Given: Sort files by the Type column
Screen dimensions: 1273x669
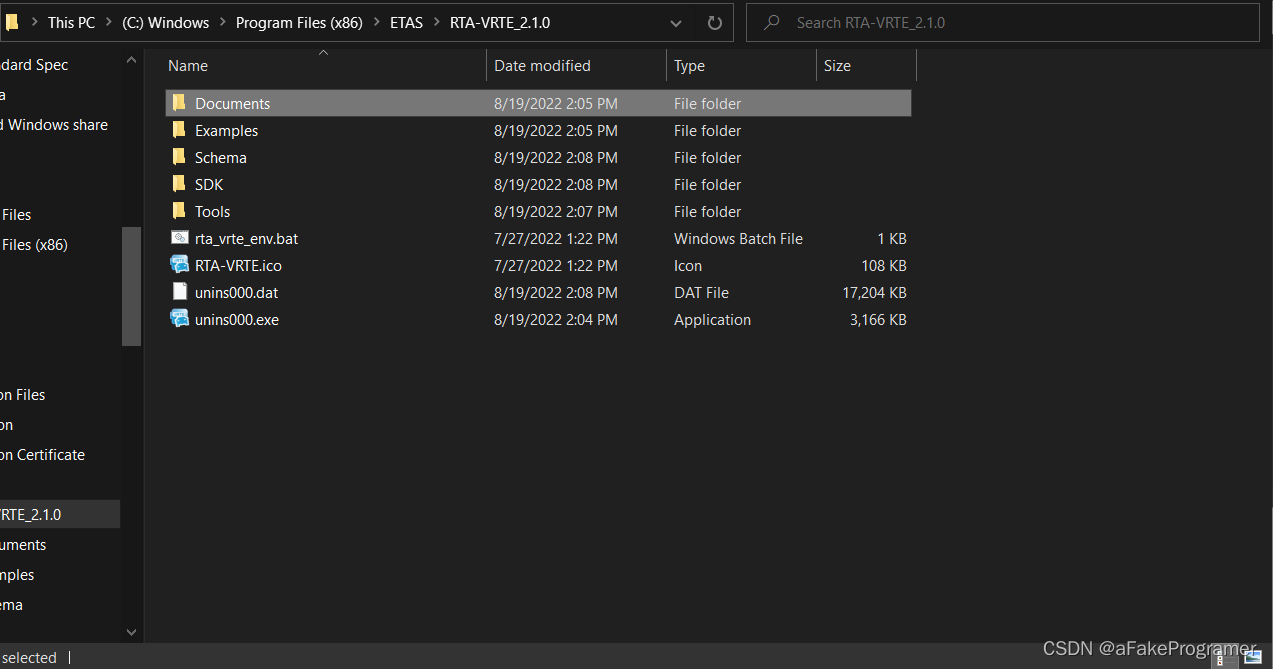Looking at the screenshot, I should pos(741,65).
